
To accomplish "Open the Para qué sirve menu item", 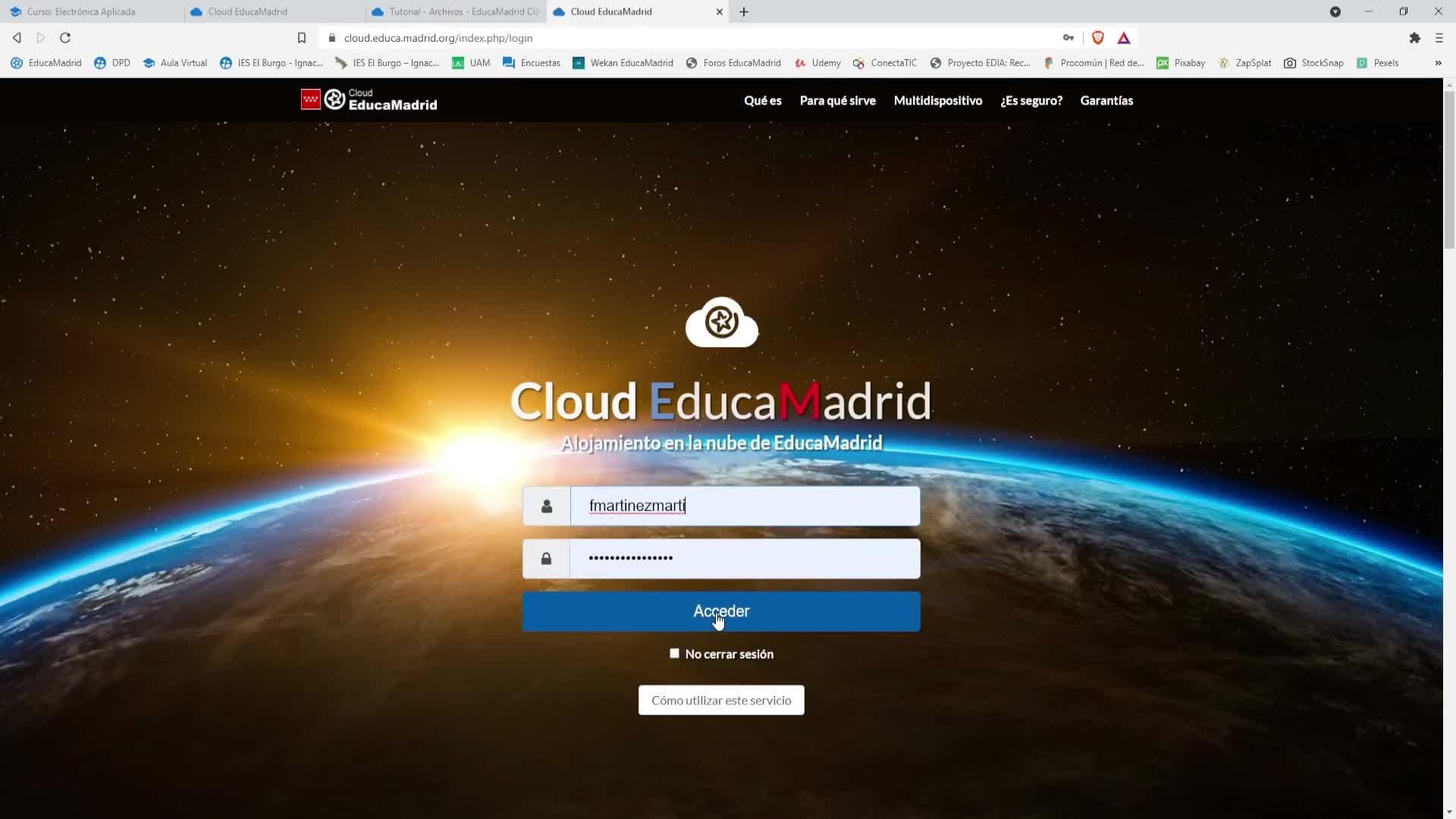I will 837,100.
